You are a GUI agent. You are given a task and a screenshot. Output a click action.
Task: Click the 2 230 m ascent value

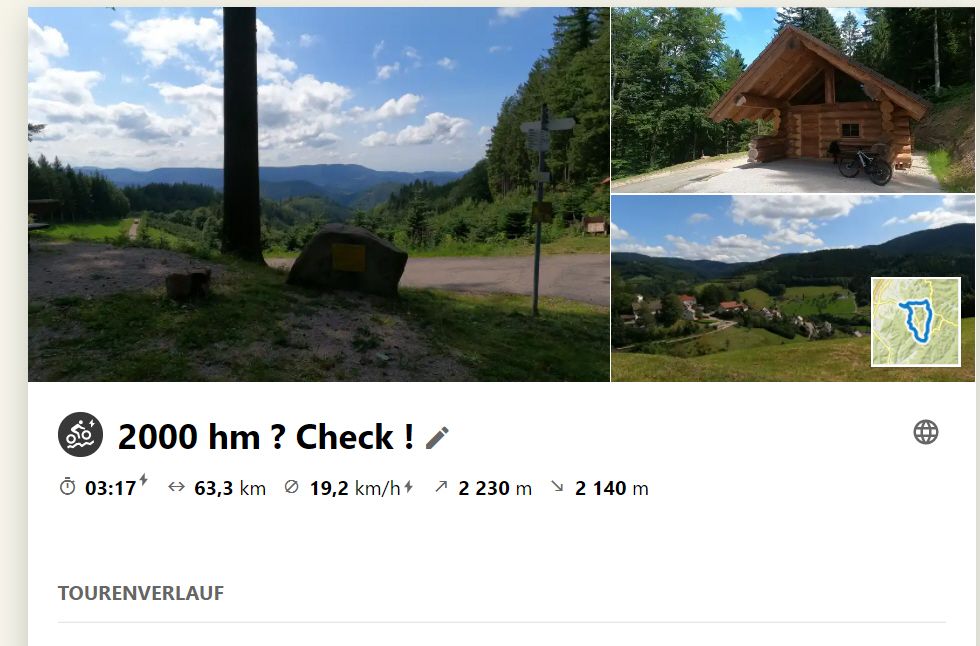pyautogui.click(x=495, y=488)
